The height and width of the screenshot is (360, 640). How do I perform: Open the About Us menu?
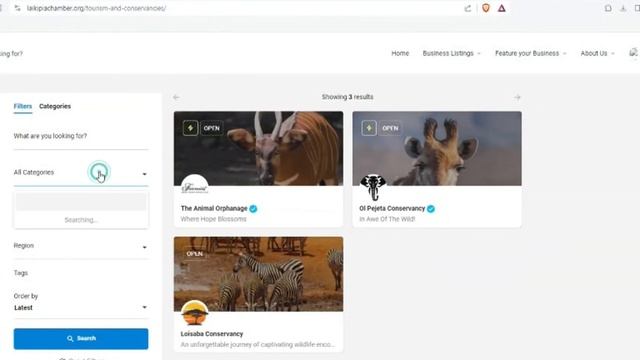pos(597,53)
